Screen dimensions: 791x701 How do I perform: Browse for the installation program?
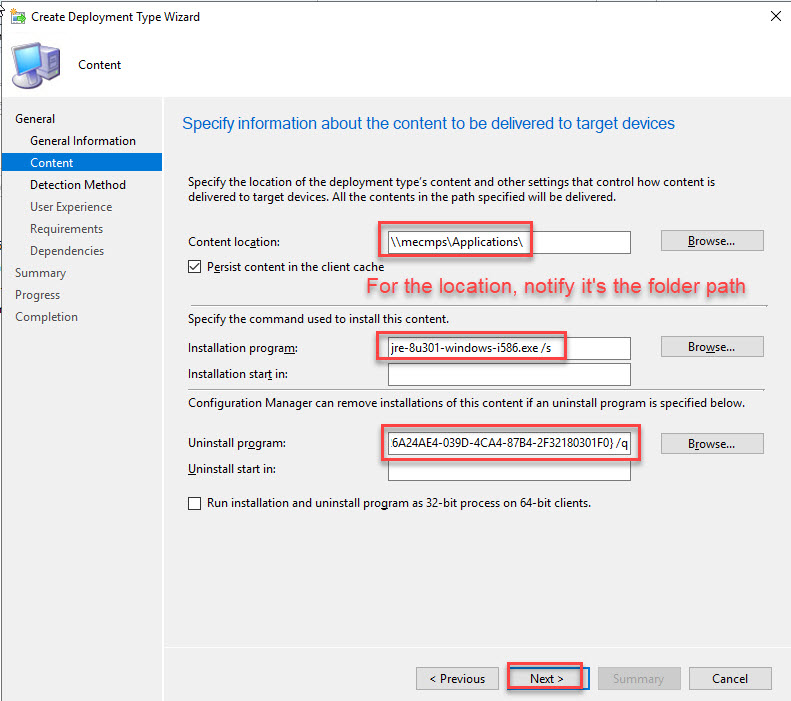click(x=711, y=347)
